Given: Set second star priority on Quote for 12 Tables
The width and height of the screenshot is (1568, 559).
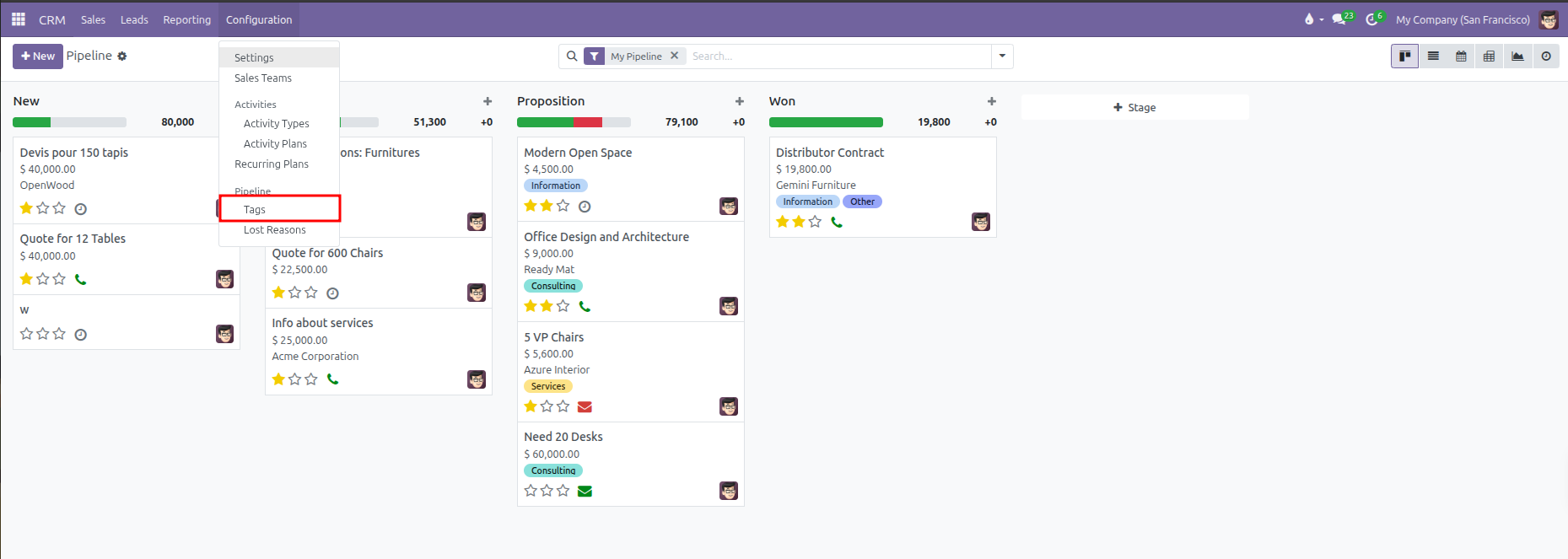Looking at the screenshot, I should tap(43, 279).
